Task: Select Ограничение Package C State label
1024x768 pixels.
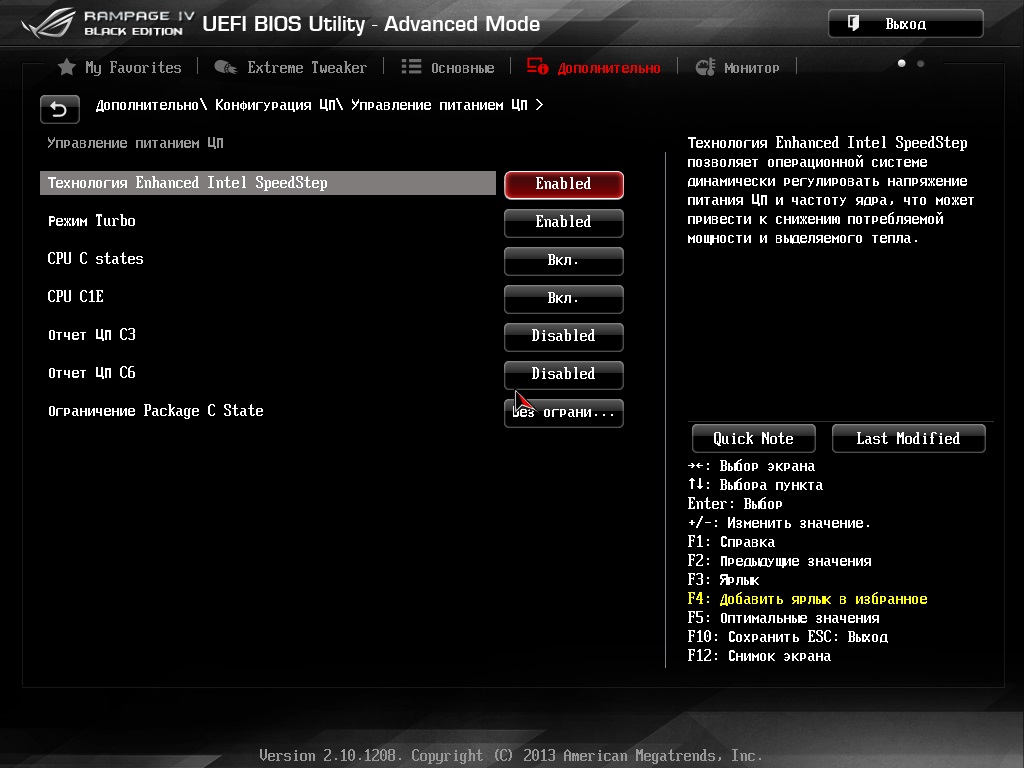Action: click(x=155, y=411)
